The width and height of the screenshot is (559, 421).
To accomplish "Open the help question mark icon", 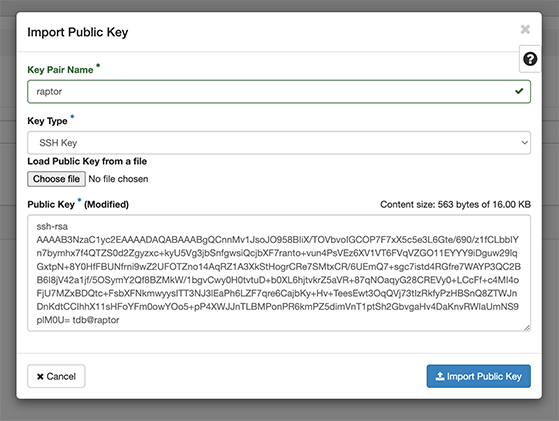I will coord(530,59).
